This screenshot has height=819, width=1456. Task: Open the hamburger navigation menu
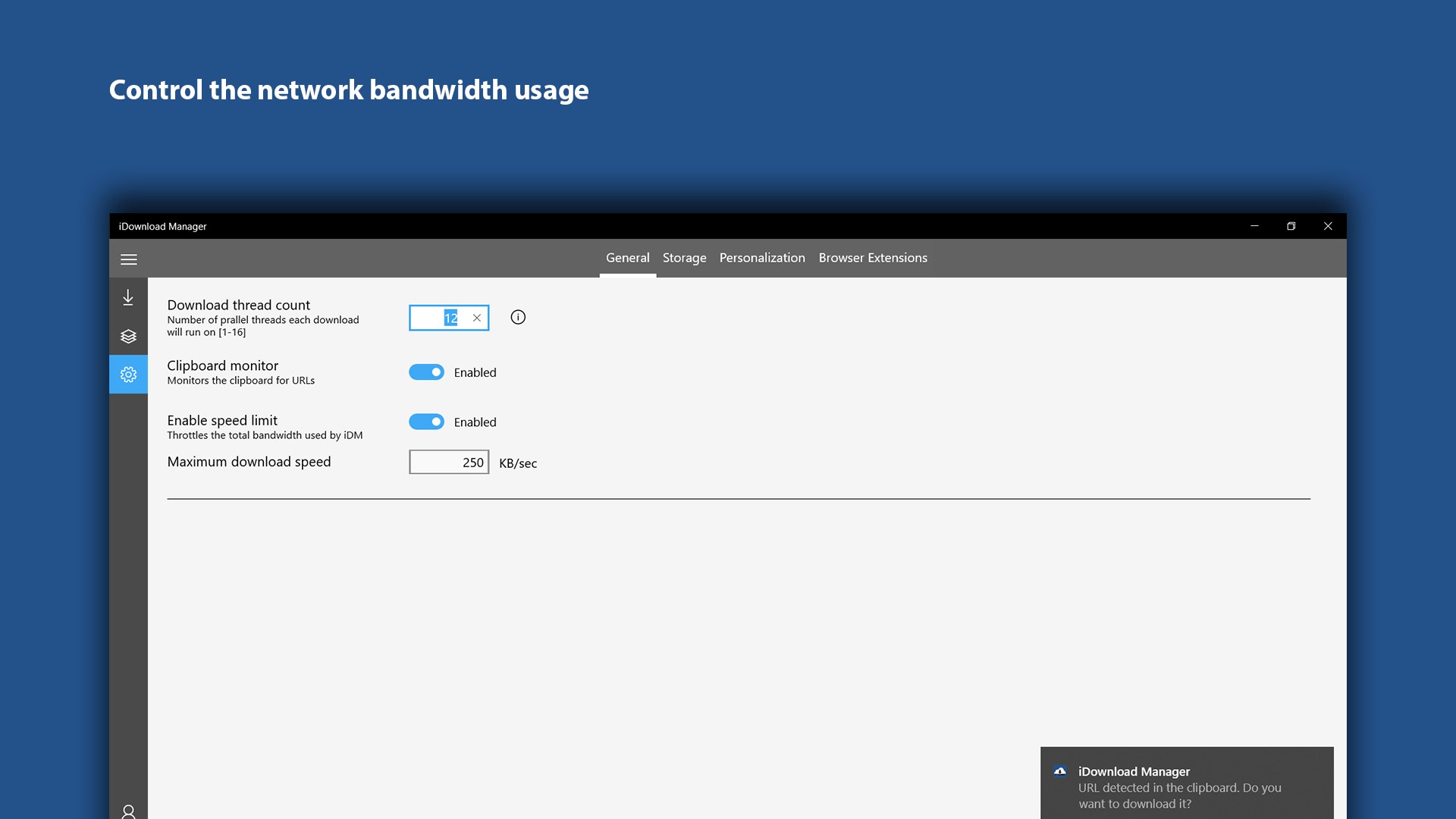click(x=128, y=259)
